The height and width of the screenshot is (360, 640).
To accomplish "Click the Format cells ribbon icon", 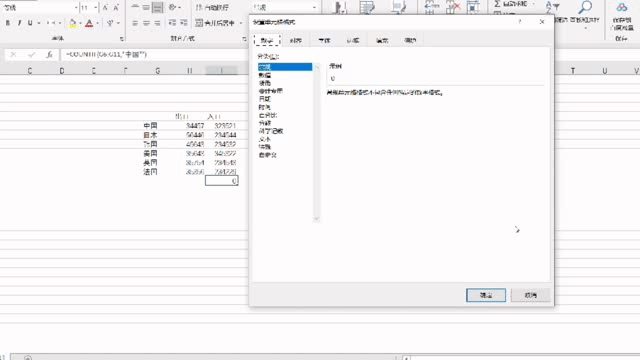I will coord(473,7).
